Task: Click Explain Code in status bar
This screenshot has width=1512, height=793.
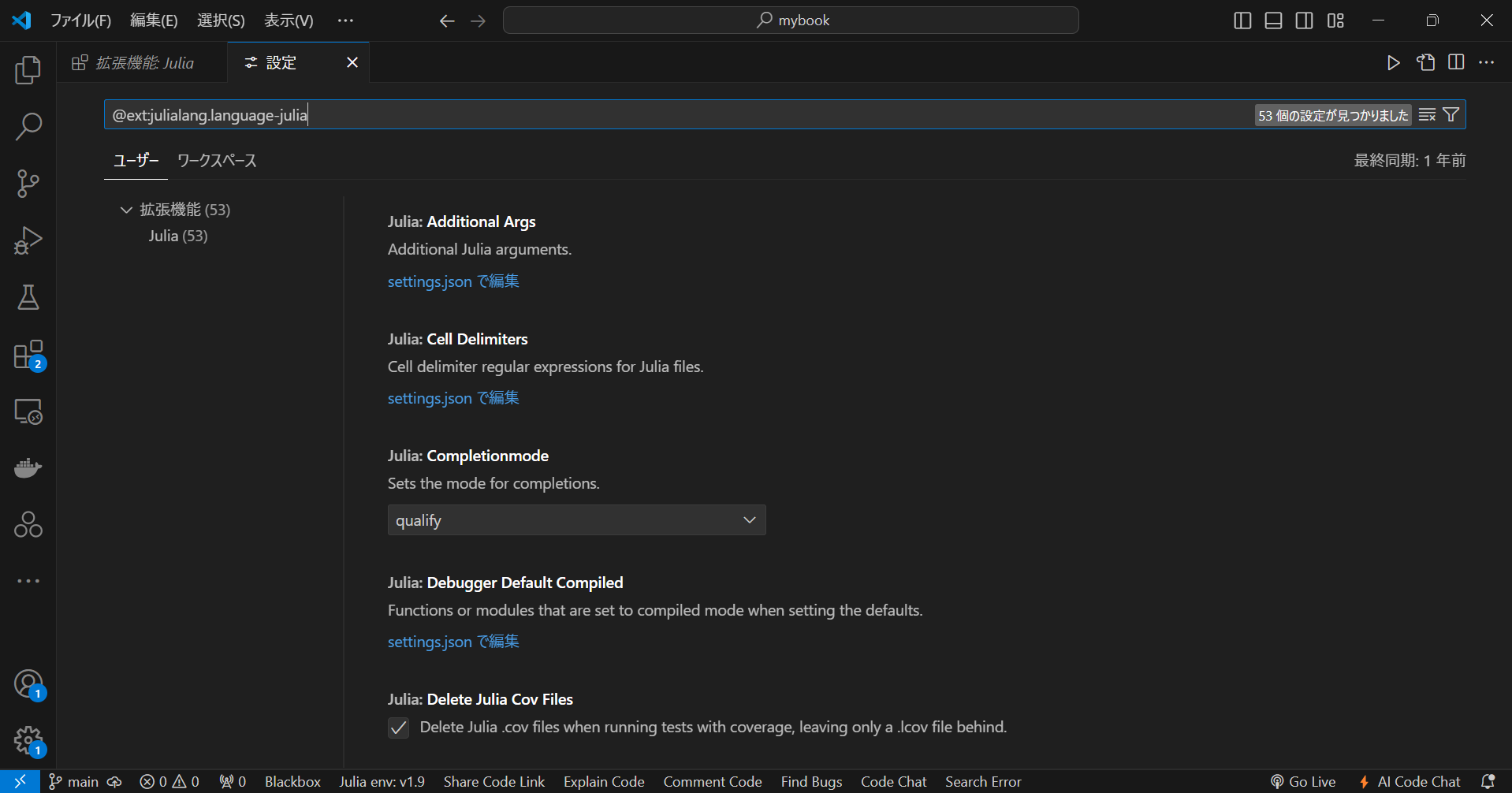Action: click(603, 781)
